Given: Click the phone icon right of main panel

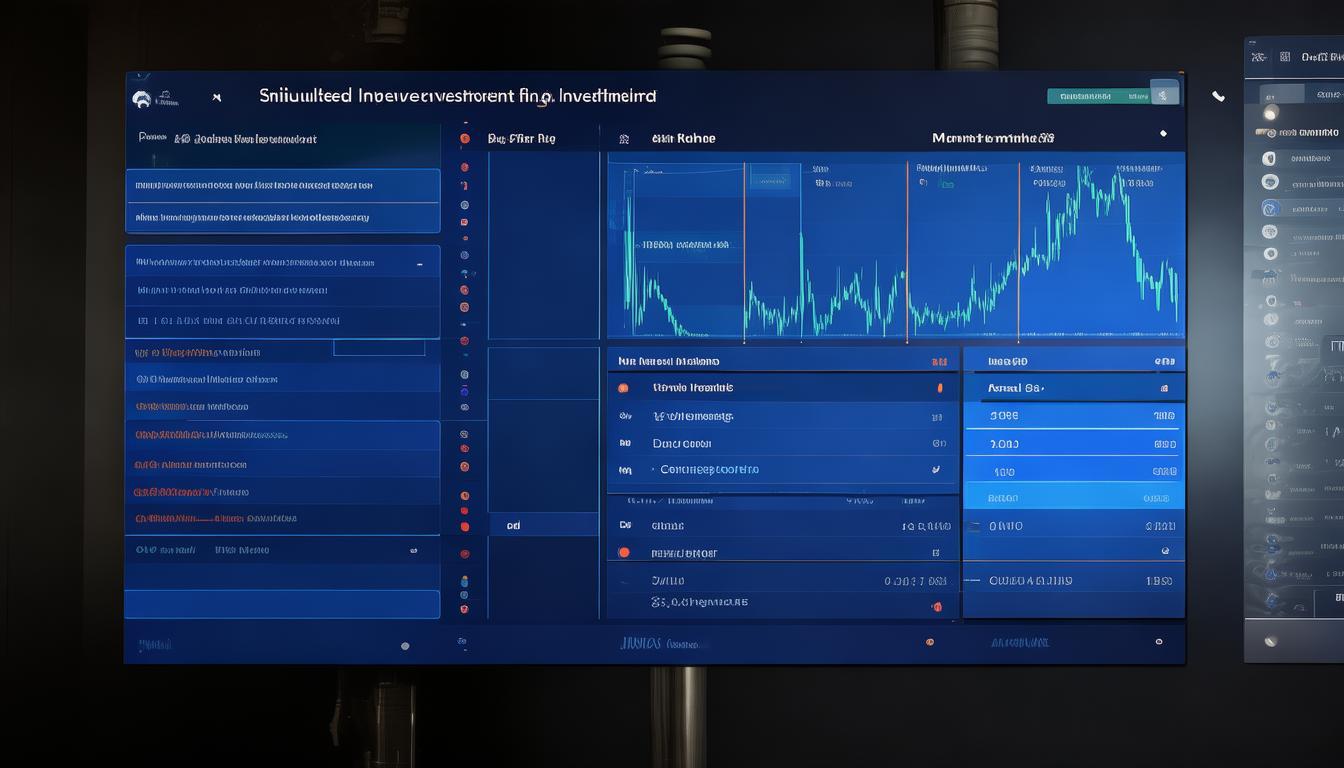Looking at the screenshot, I should 1218,97.
